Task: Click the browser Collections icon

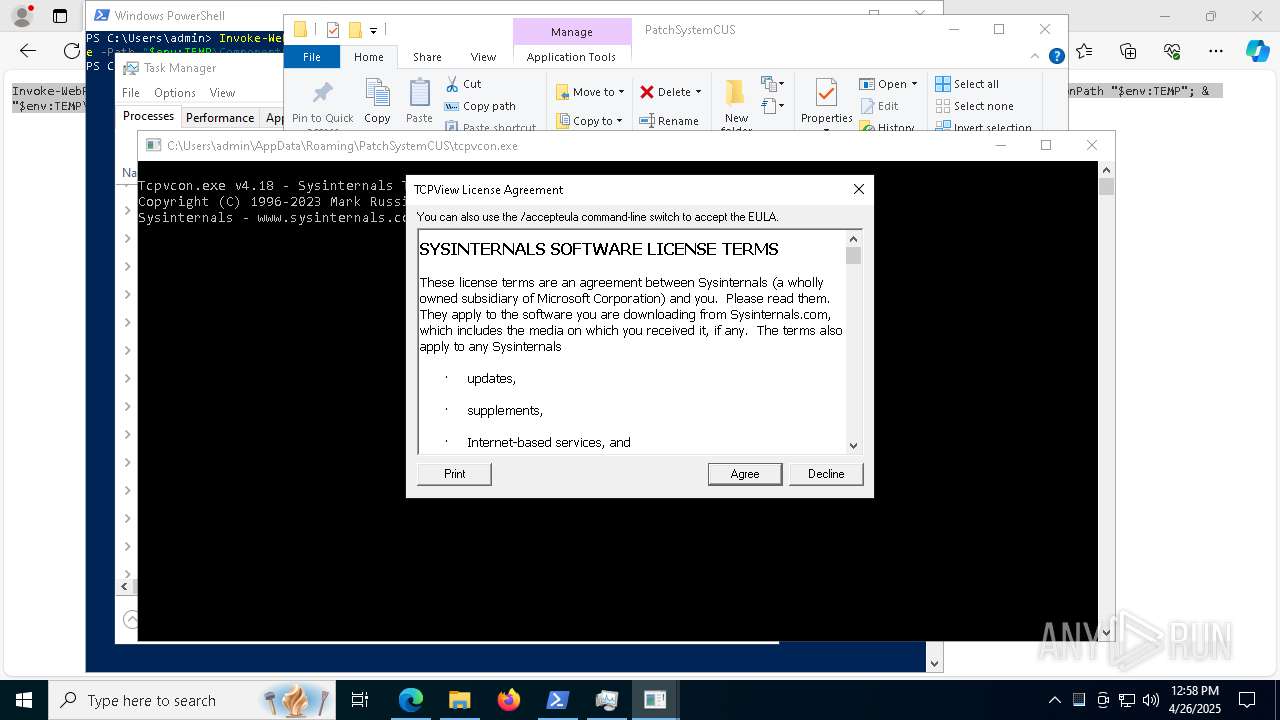Action: 1128,51
